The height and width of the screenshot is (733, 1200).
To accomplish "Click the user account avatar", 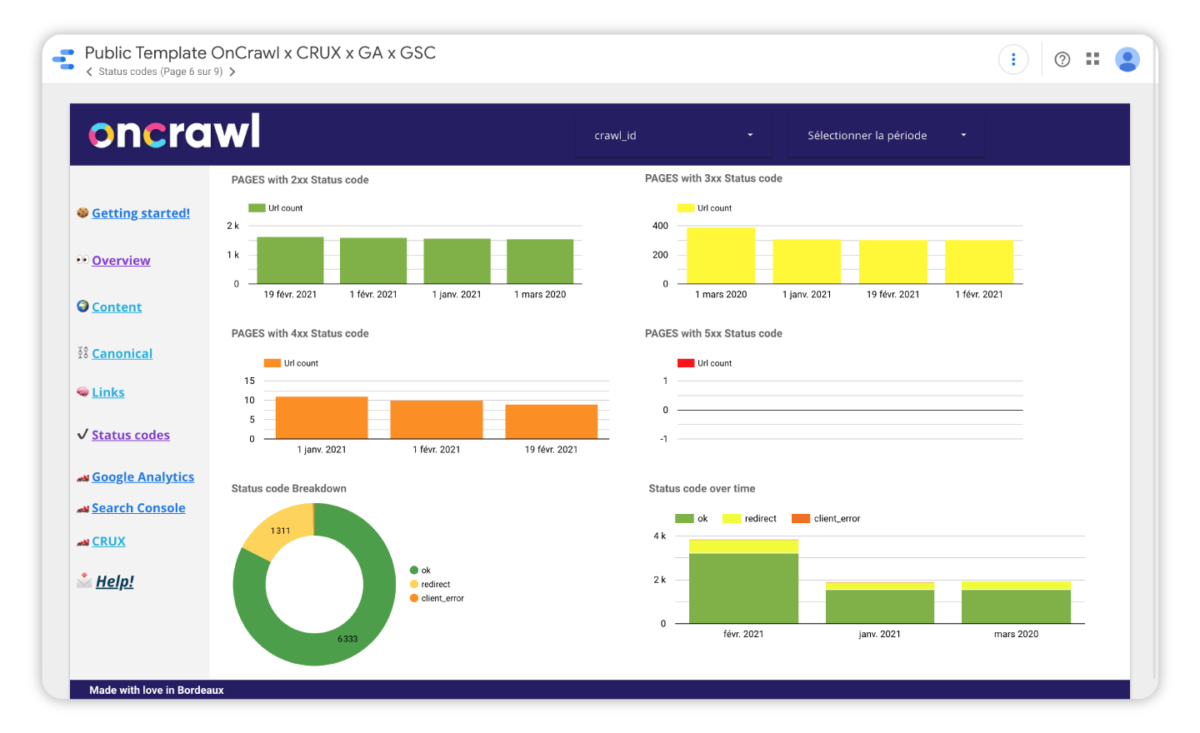I will click(1127, 59).
